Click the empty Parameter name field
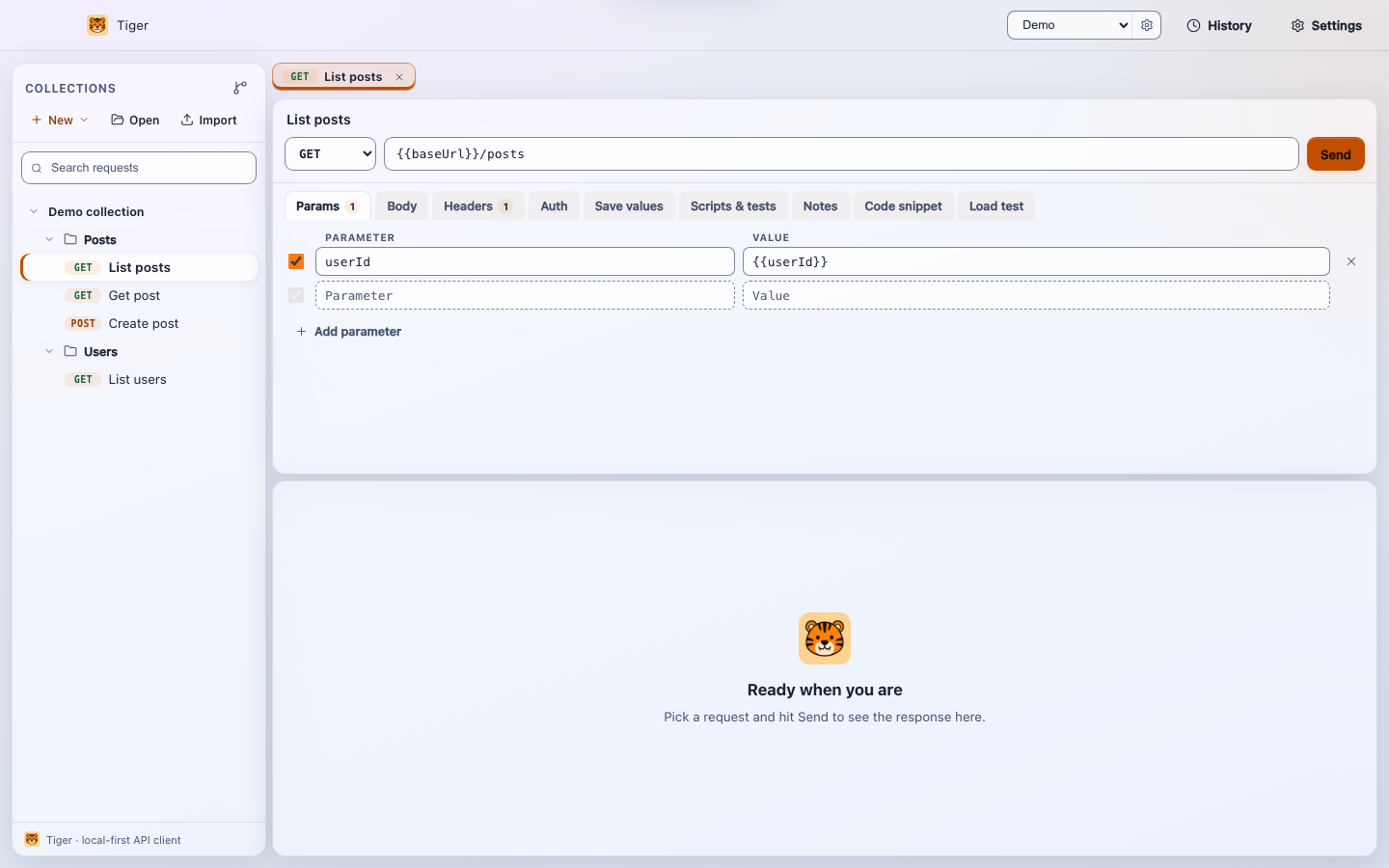Image resolution: width=1389 pixels, height=868 pixels. tap(525, 295)
